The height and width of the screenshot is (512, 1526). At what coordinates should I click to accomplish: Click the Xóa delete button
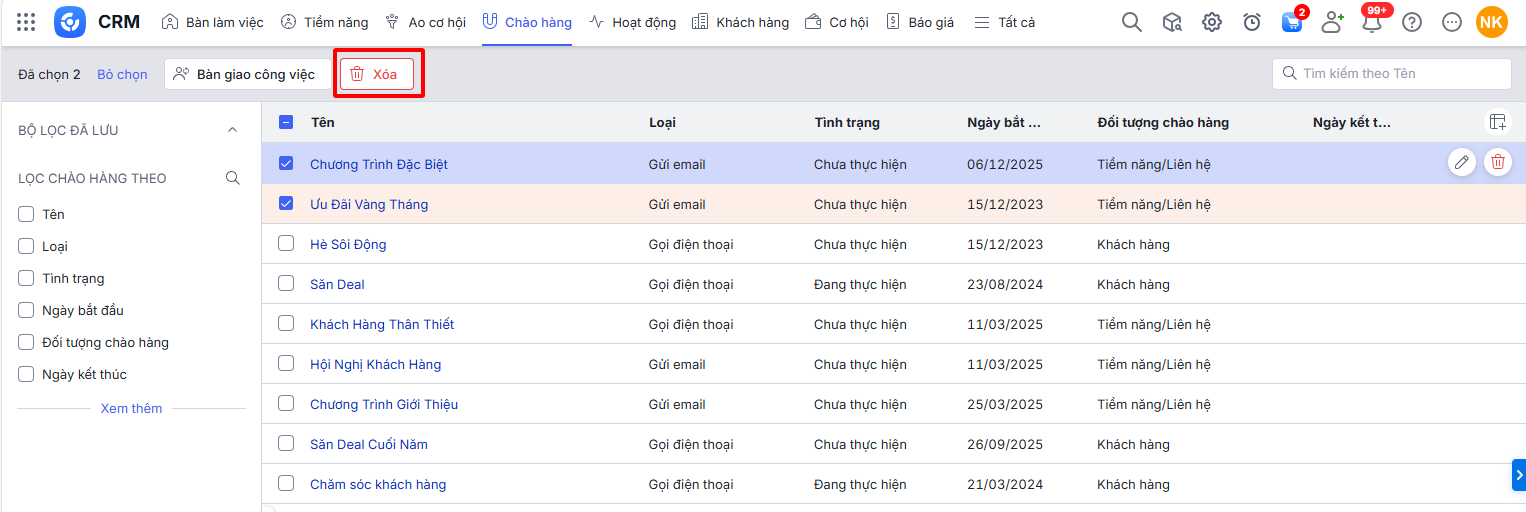[377, 74]
